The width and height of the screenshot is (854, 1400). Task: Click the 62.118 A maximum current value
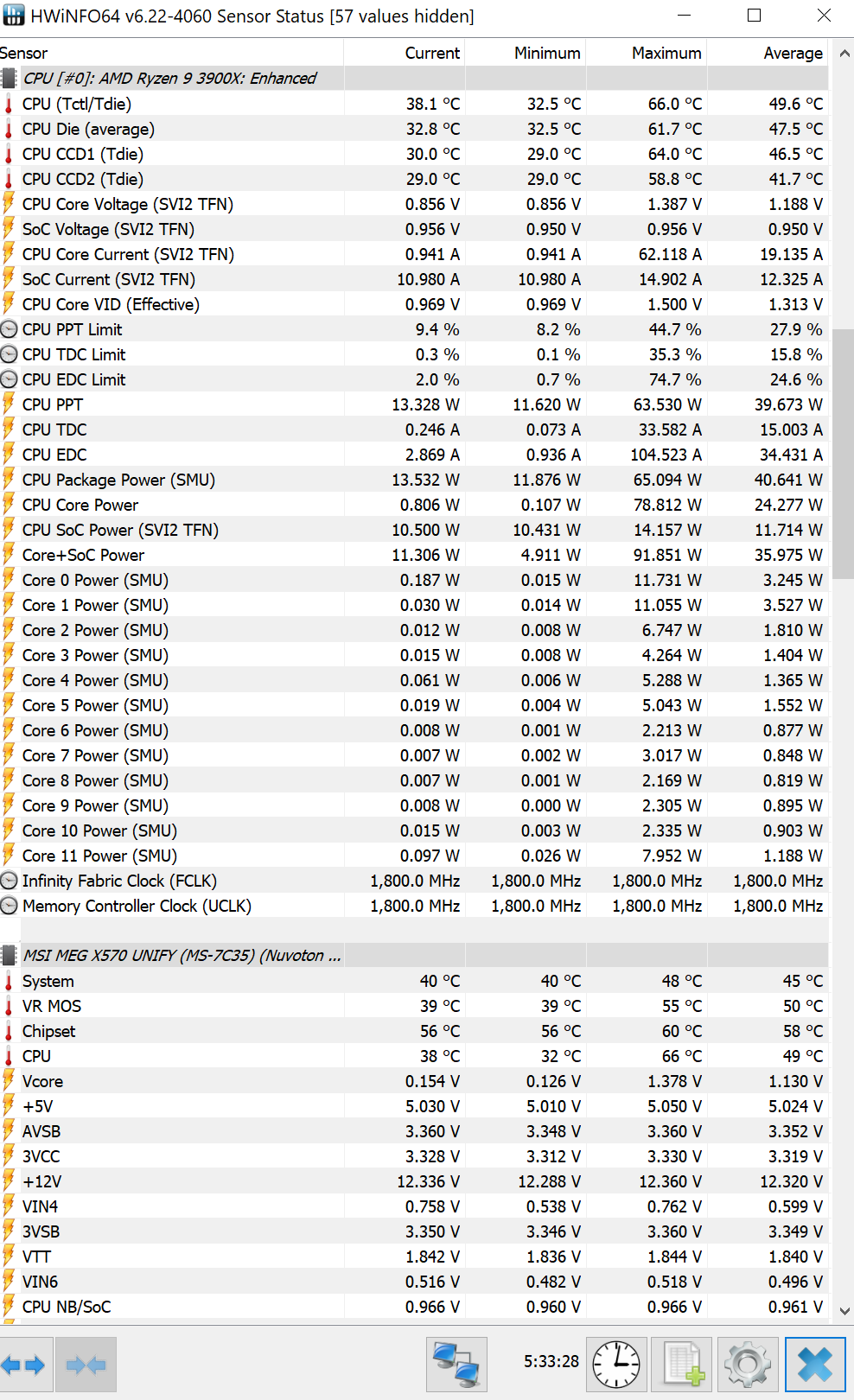[670, 254]
